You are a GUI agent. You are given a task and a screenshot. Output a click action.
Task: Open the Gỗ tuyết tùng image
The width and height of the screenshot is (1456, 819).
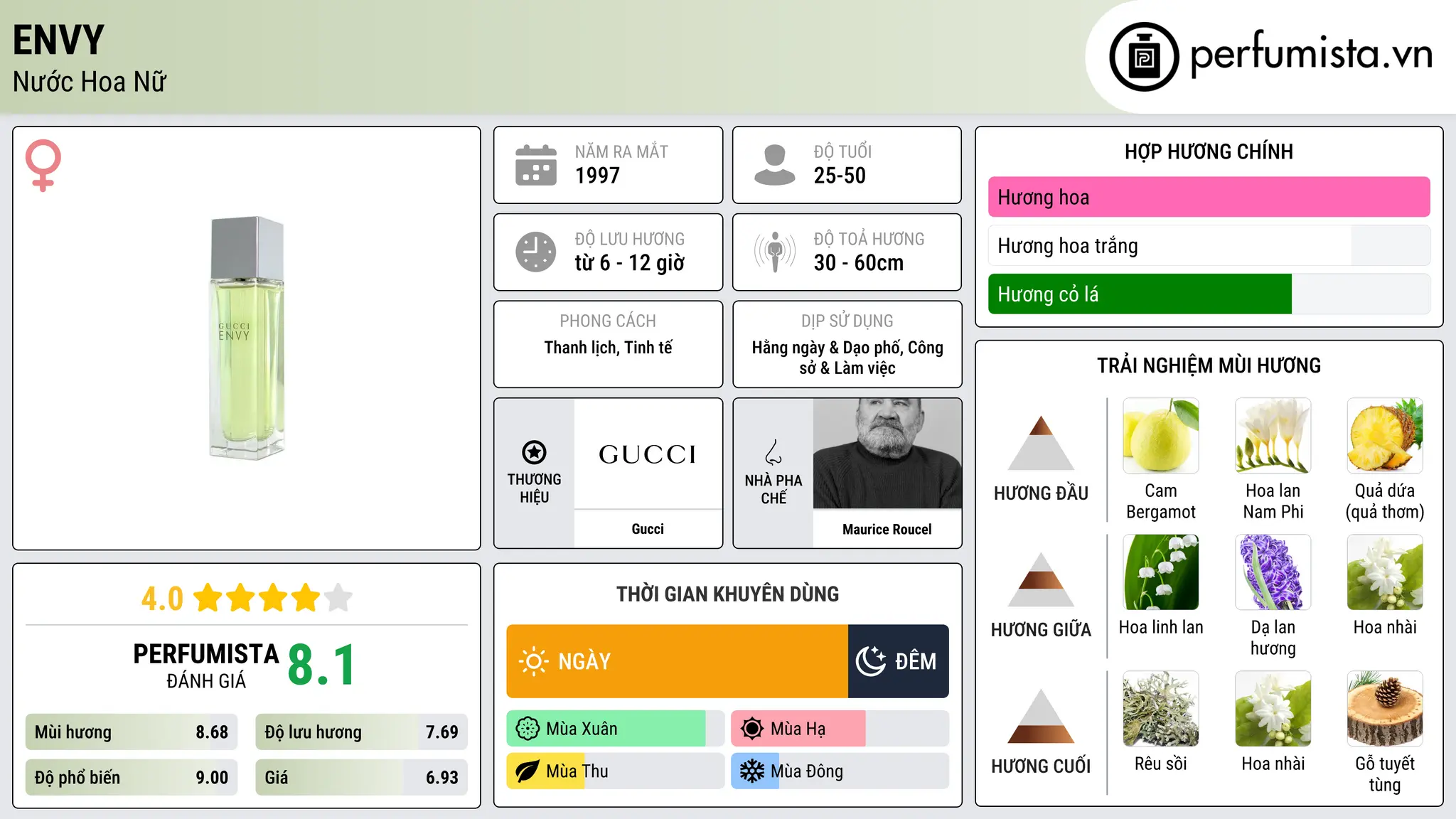(x=1385, y=709)
